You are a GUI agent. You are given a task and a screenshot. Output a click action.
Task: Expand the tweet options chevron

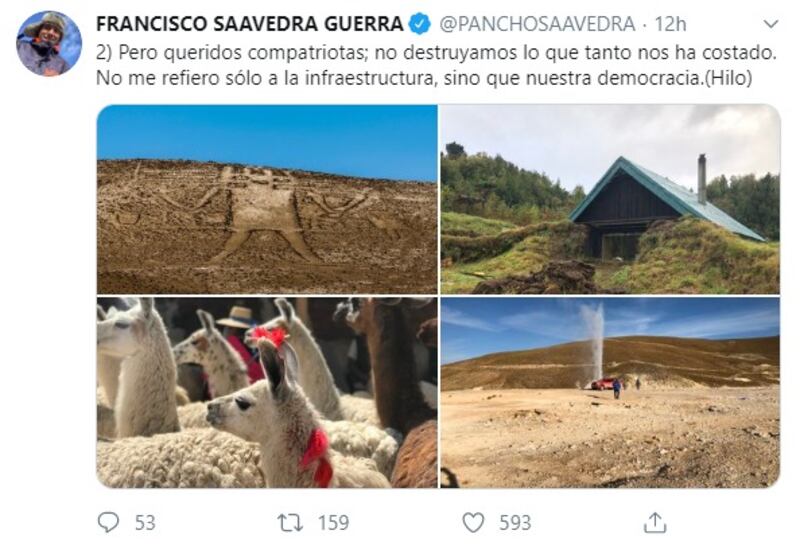tap(770, 24)
